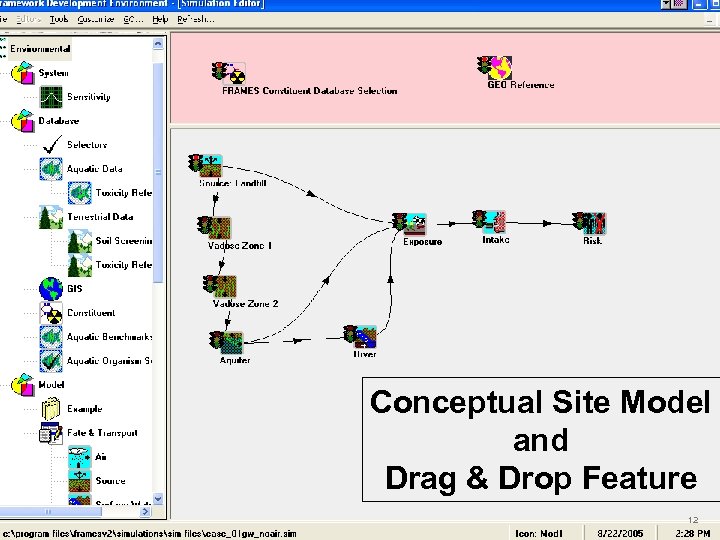Click the Vadose Zone 1 node icon

(214, 228)
